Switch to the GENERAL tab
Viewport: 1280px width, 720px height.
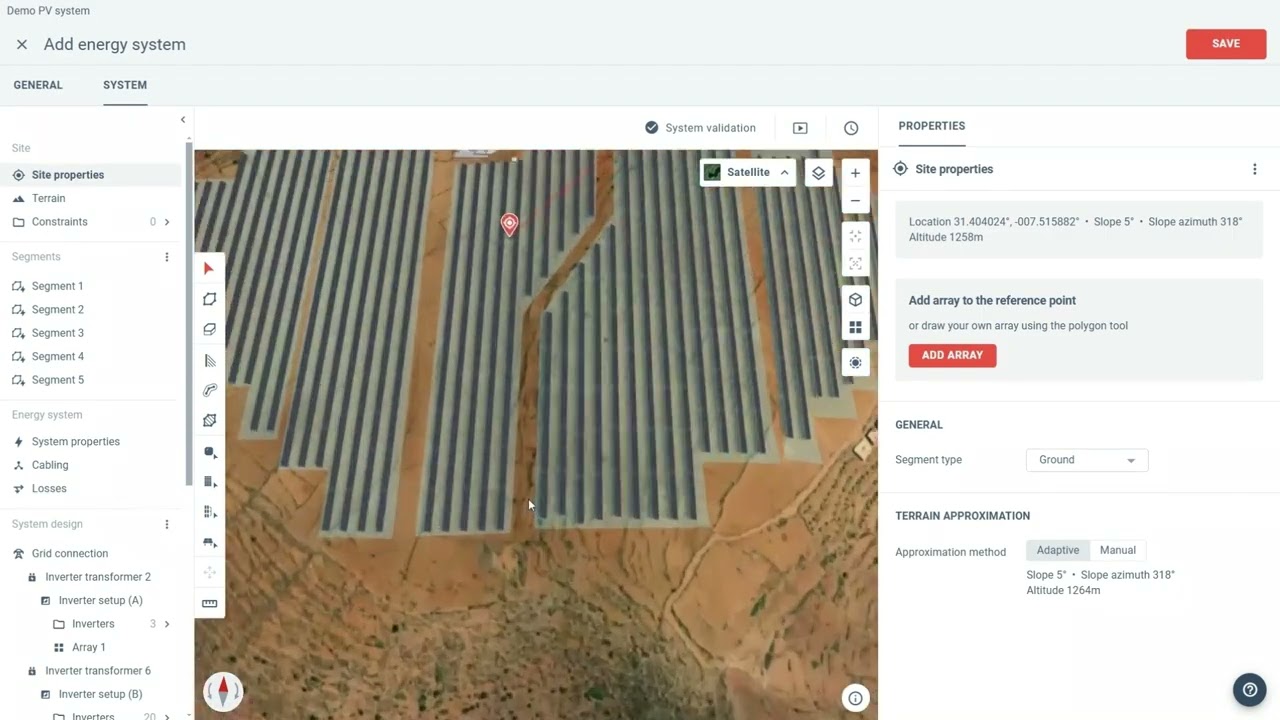38,85
